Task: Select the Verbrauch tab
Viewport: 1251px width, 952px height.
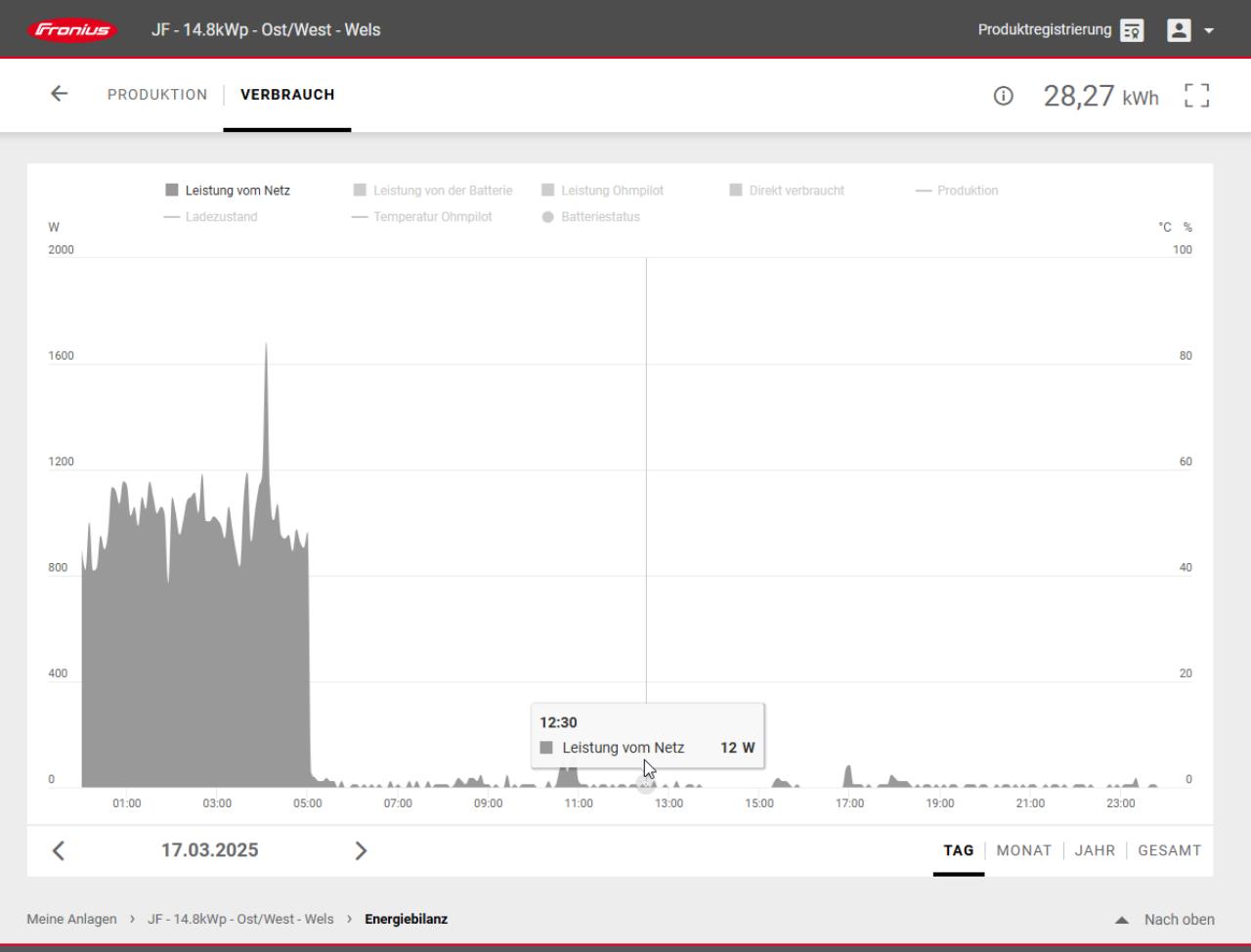Action: coord(287,95)
